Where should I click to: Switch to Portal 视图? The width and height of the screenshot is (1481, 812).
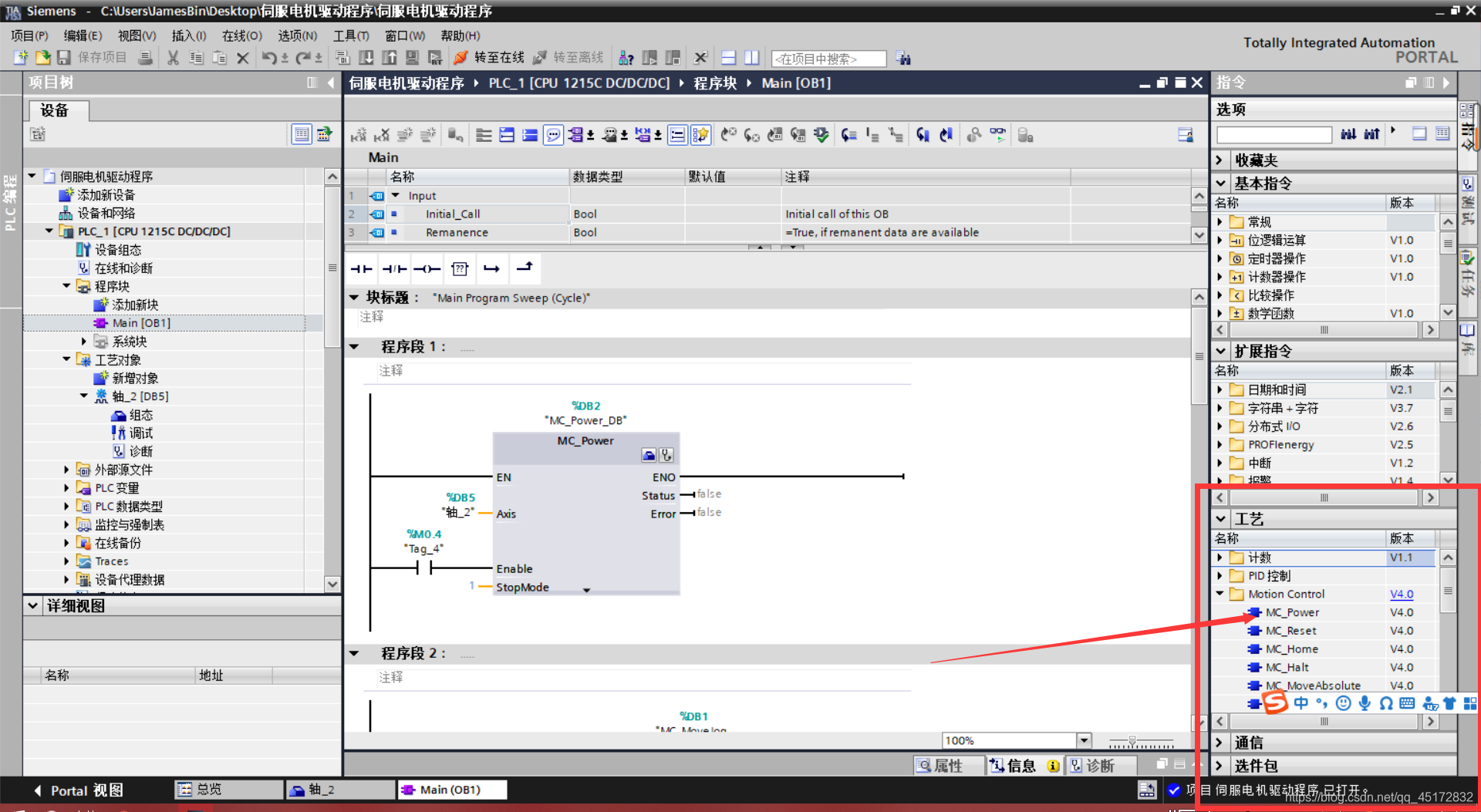coord(78,790)
